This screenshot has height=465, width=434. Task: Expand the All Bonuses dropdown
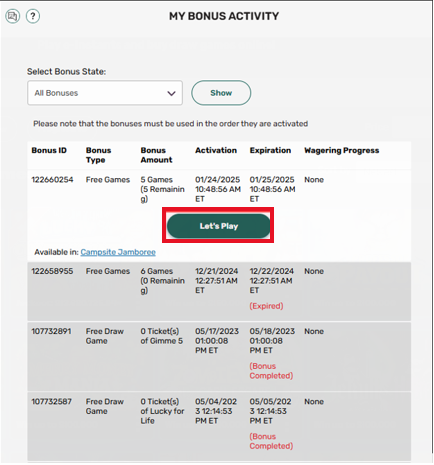click(105, 93)
